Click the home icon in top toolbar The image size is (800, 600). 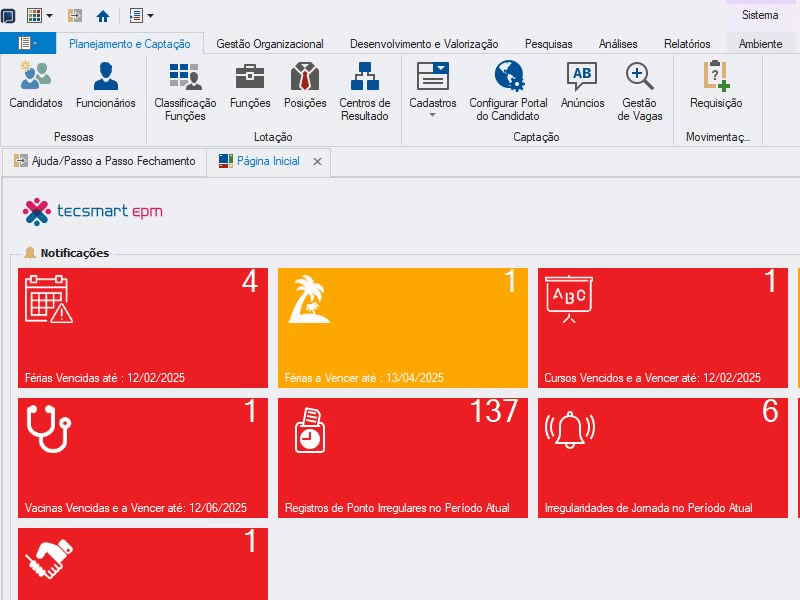coord(103,16)
